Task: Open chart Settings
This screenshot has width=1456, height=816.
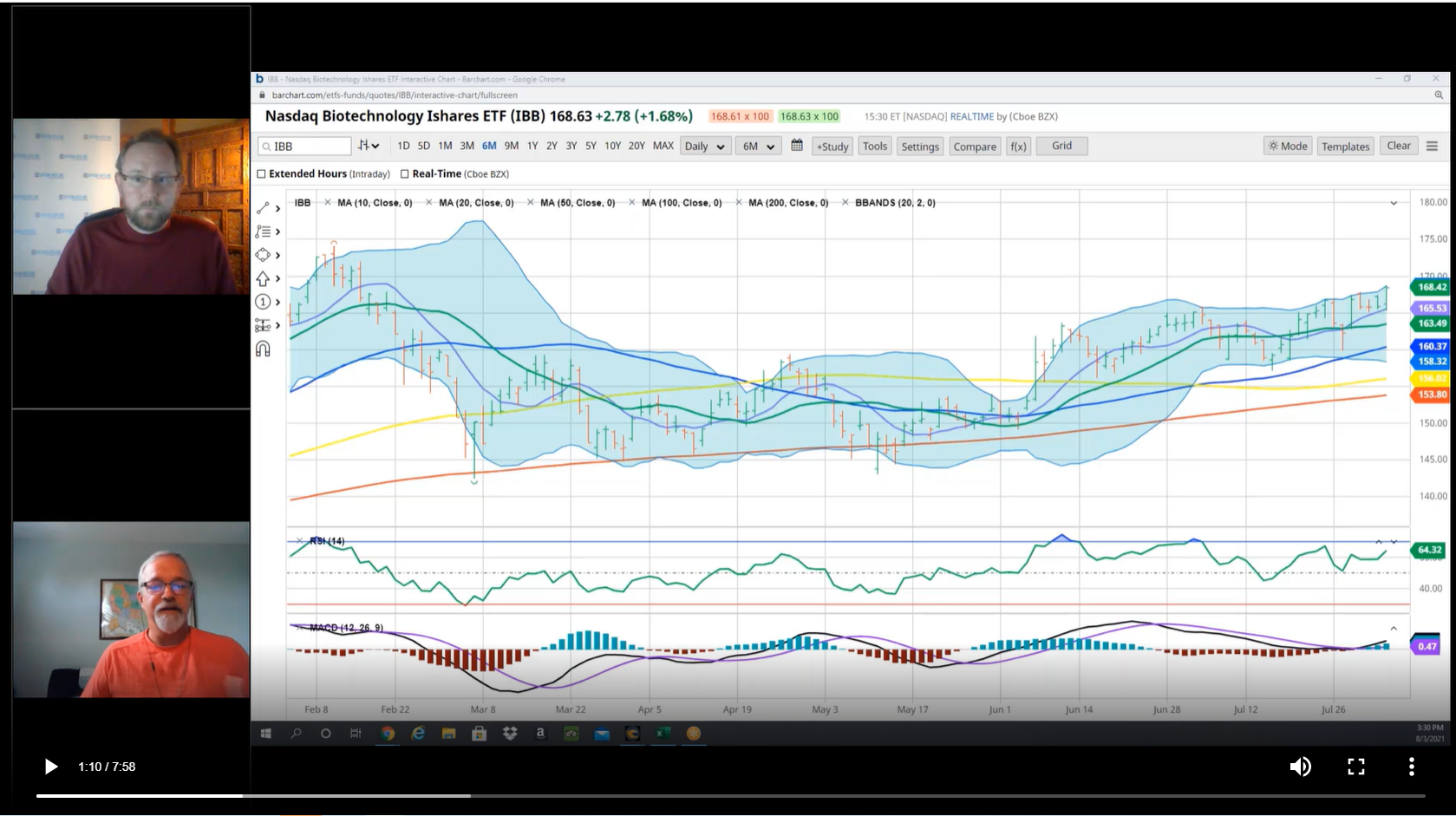Action: tap(920, 147)
